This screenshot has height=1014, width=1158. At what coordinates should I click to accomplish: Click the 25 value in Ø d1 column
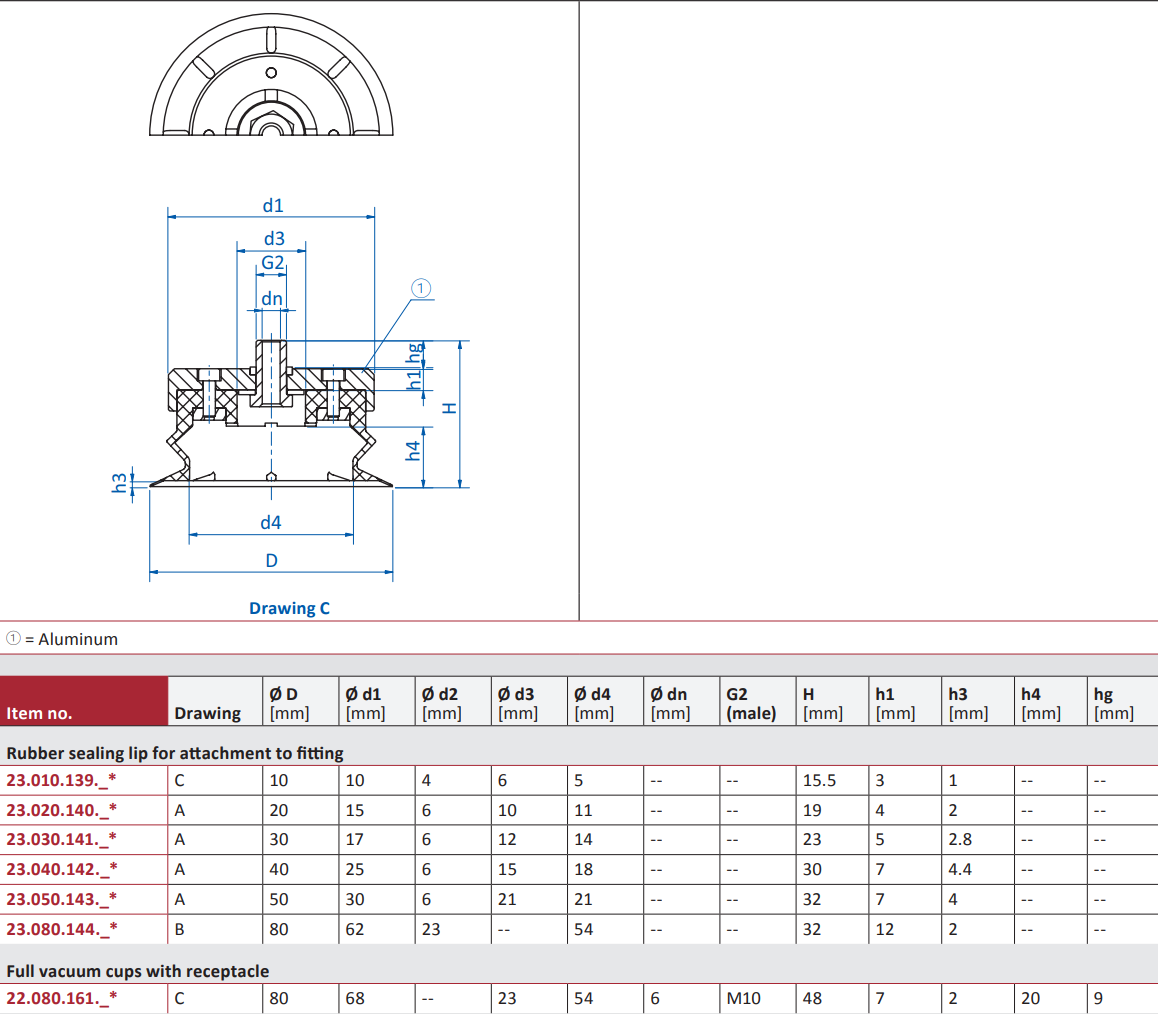[355, 869]
